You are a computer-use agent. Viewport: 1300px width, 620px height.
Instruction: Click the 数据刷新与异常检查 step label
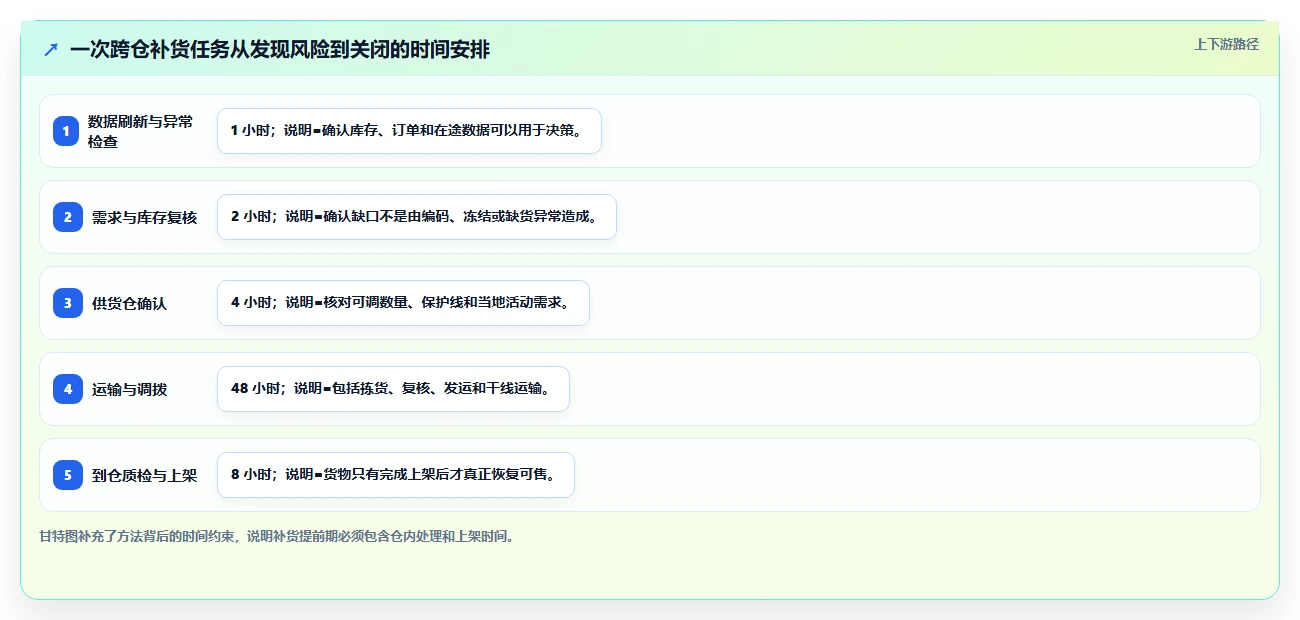(x=141, y=131)
